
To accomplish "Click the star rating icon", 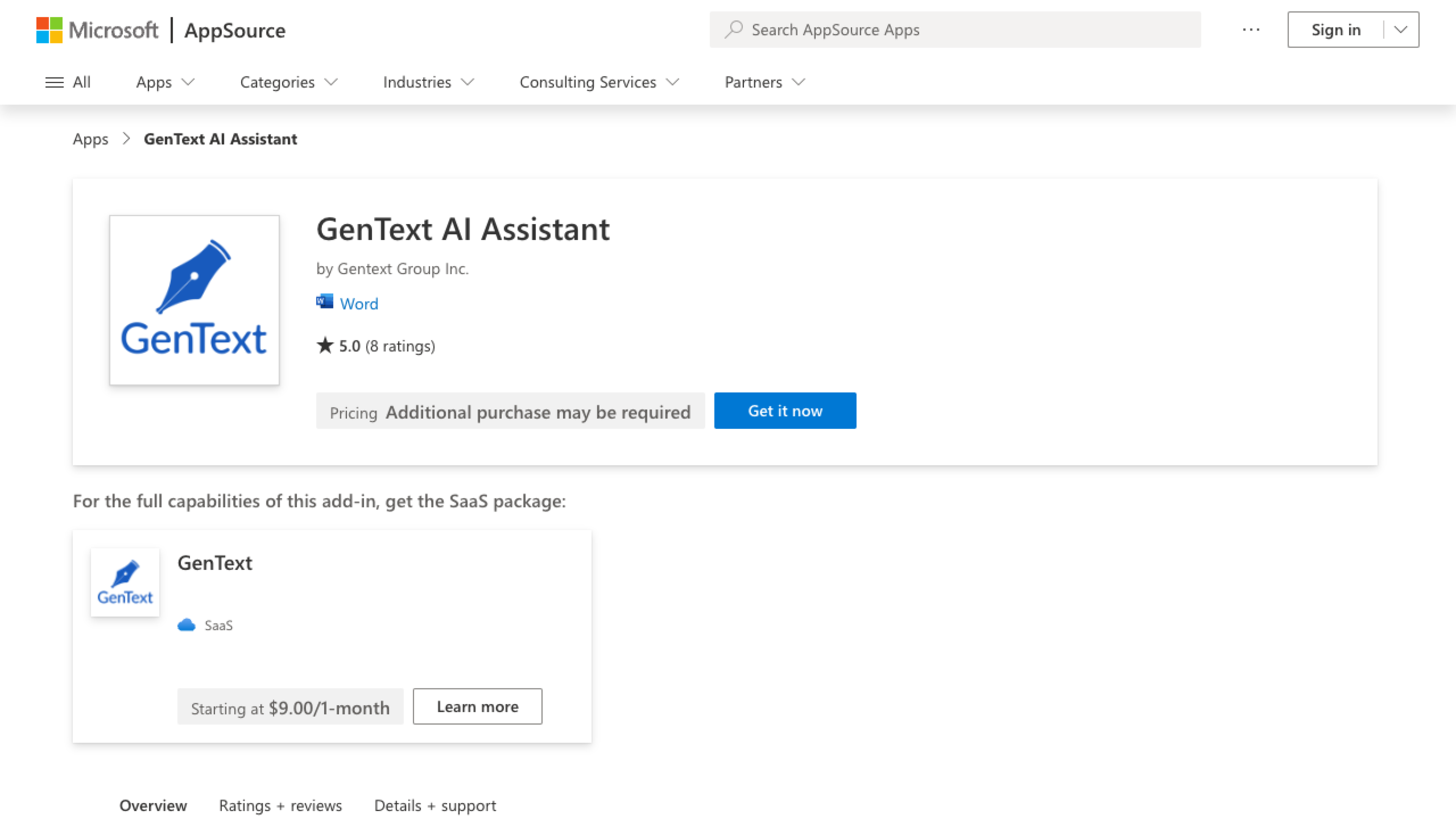I will click(325, 345).
